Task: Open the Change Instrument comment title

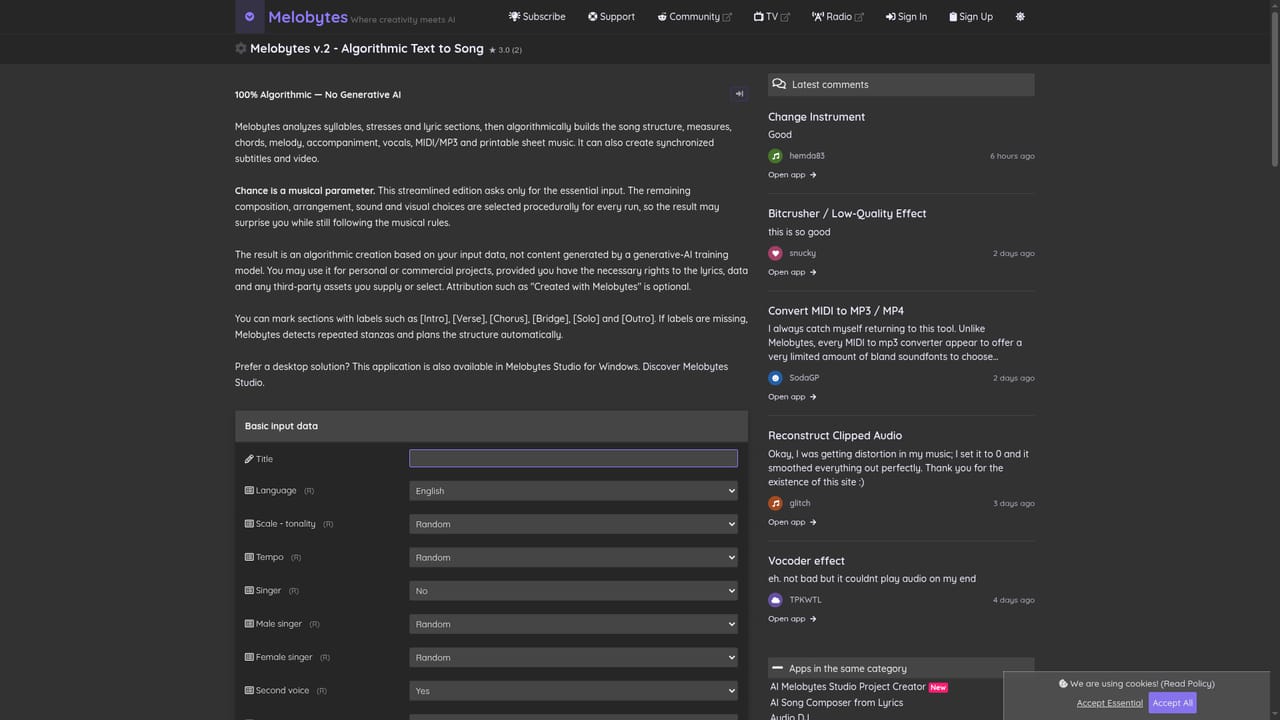Action: click(816, 117)
